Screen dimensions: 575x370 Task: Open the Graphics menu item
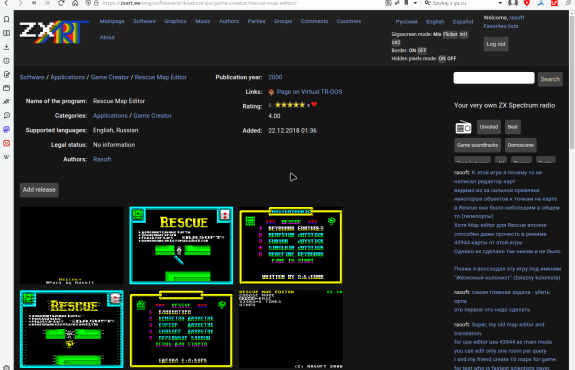coord(175,21)
